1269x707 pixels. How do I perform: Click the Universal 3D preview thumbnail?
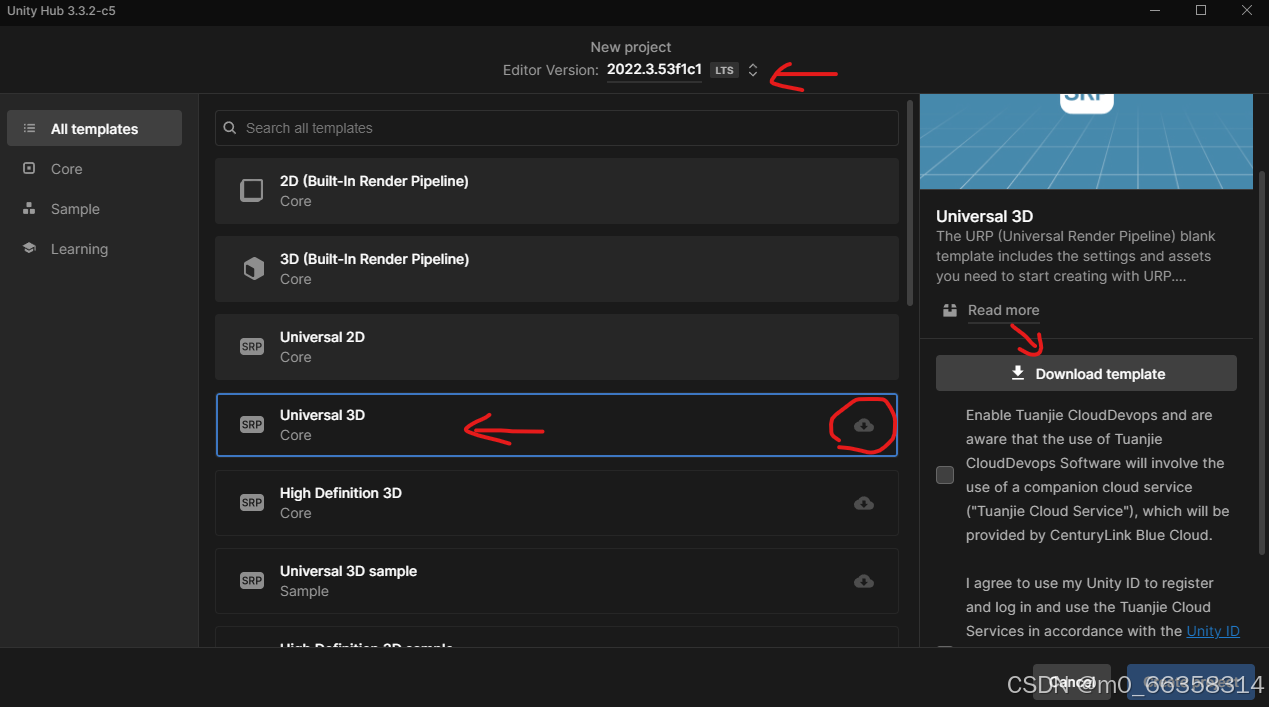1086,141
